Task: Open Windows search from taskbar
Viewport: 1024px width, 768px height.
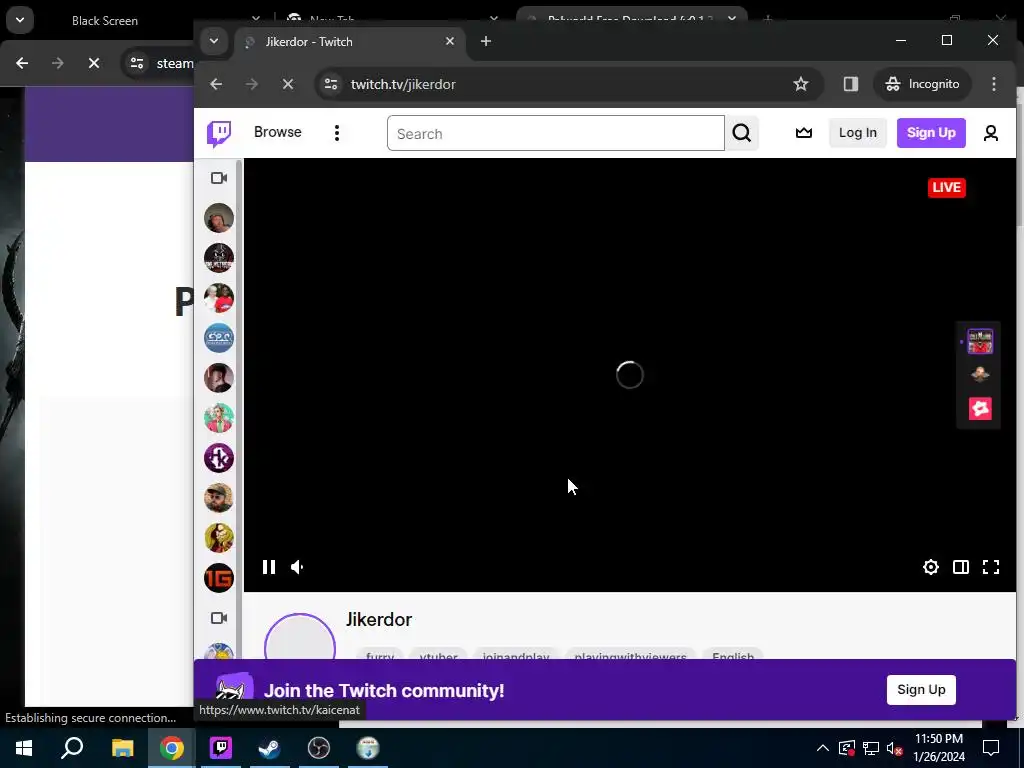Action: tap(72, 748)
